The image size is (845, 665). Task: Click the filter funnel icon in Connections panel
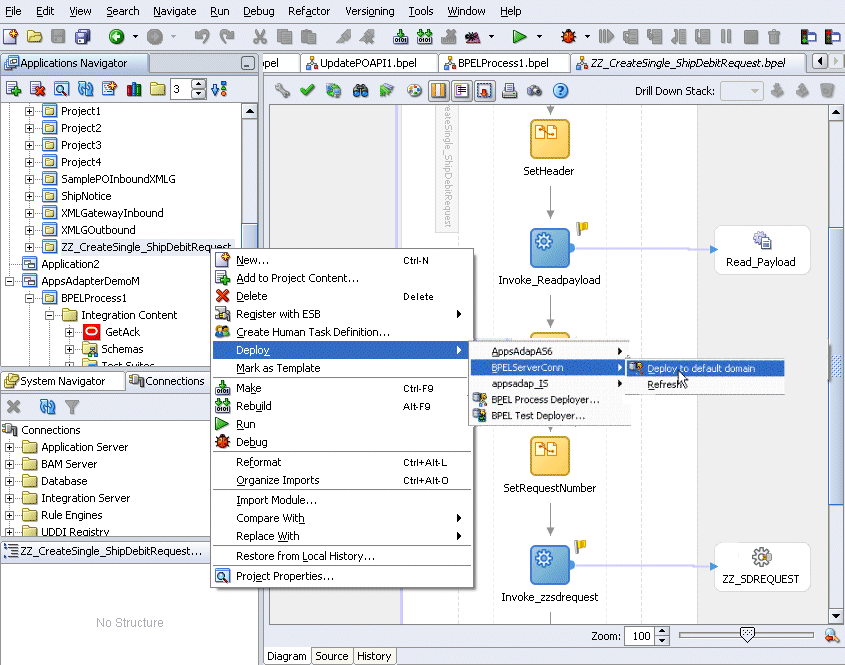point(72,407)
